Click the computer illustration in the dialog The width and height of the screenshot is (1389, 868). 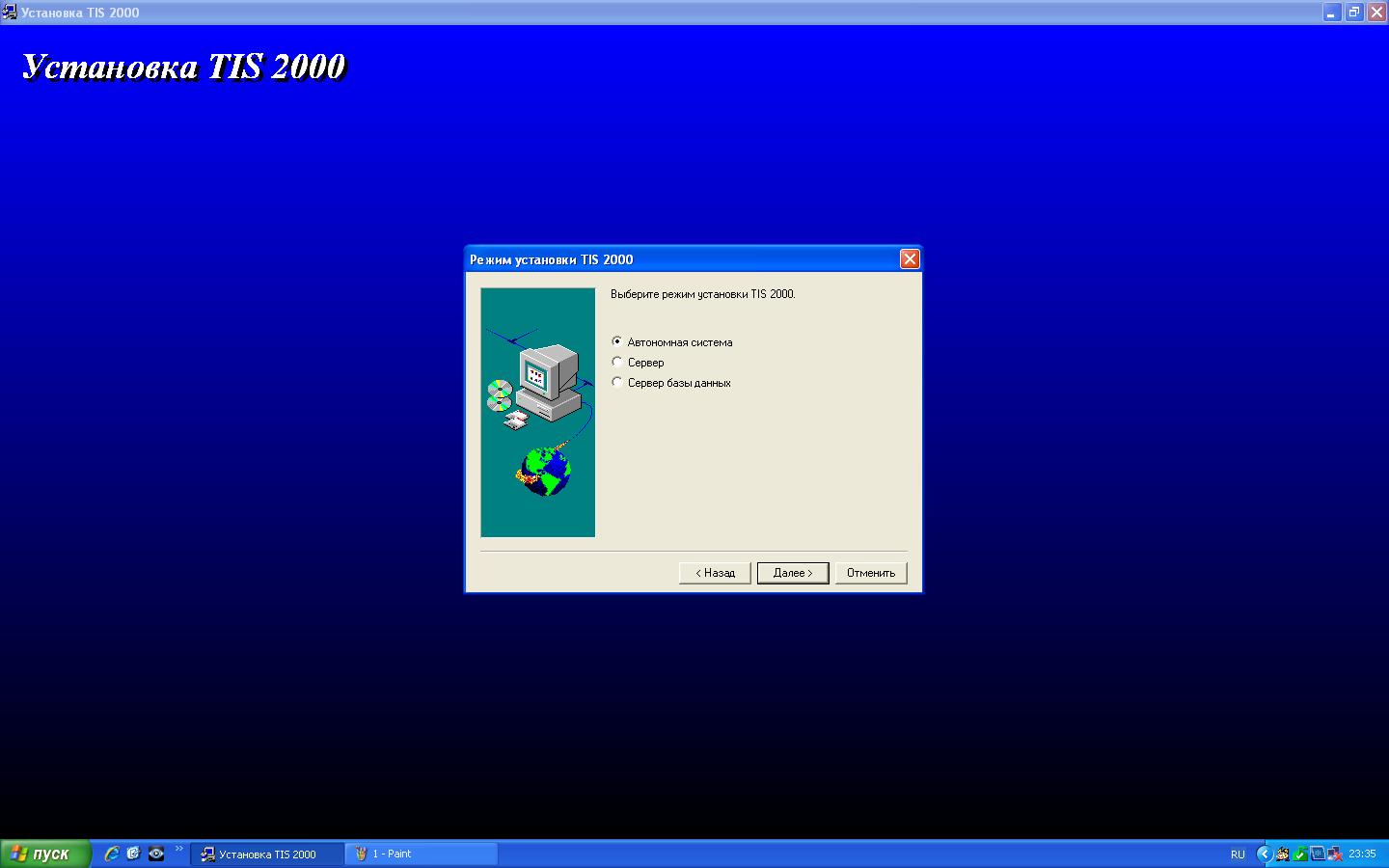coord(537,412)
